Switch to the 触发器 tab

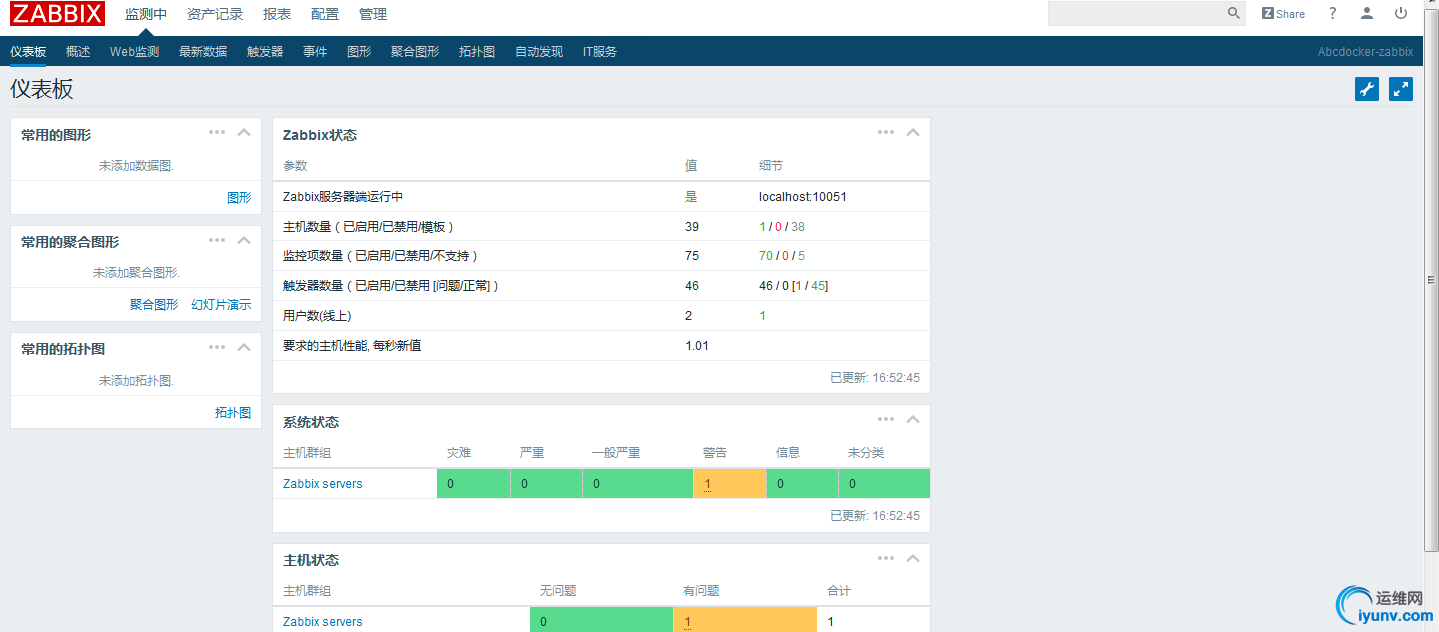tap(265, 52)
